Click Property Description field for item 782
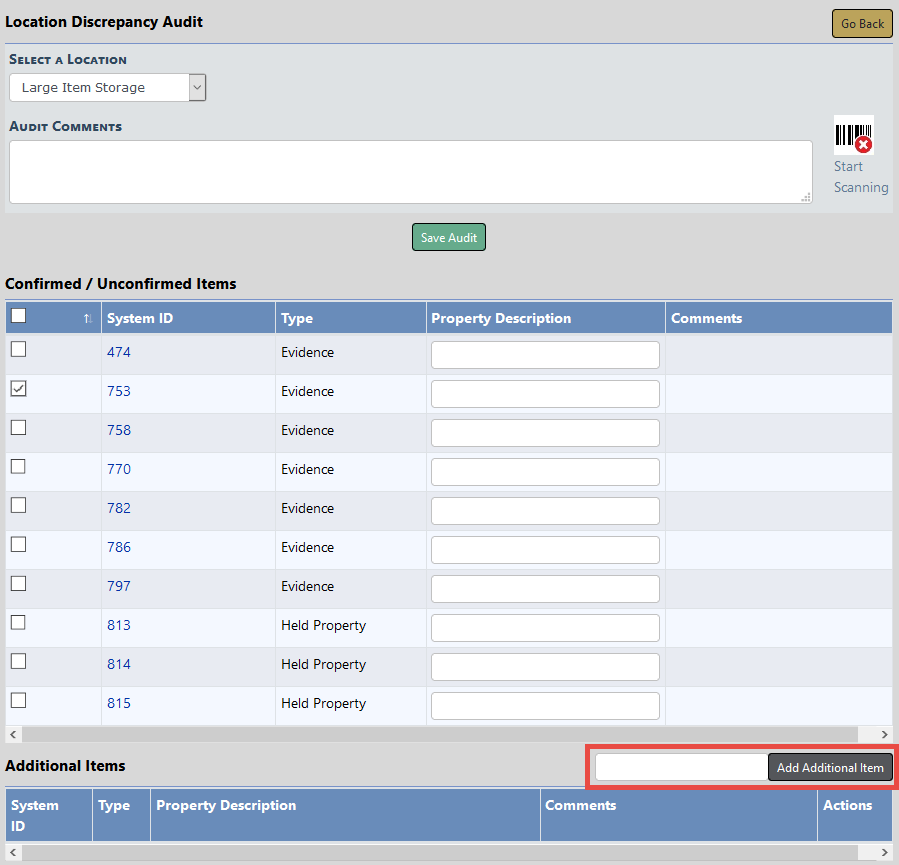 pyautogui.click(x=545, y=511)
